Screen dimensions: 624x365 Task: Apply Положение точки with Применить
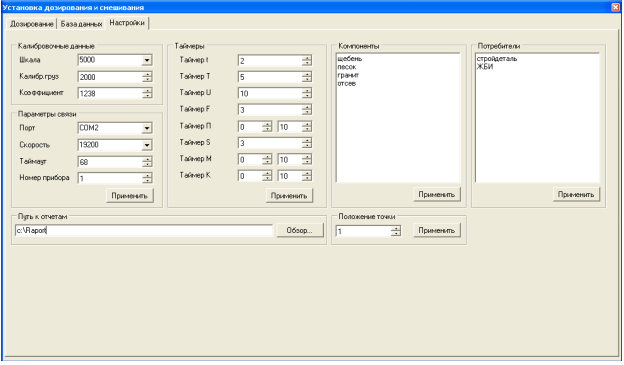[x=437, y=230]
